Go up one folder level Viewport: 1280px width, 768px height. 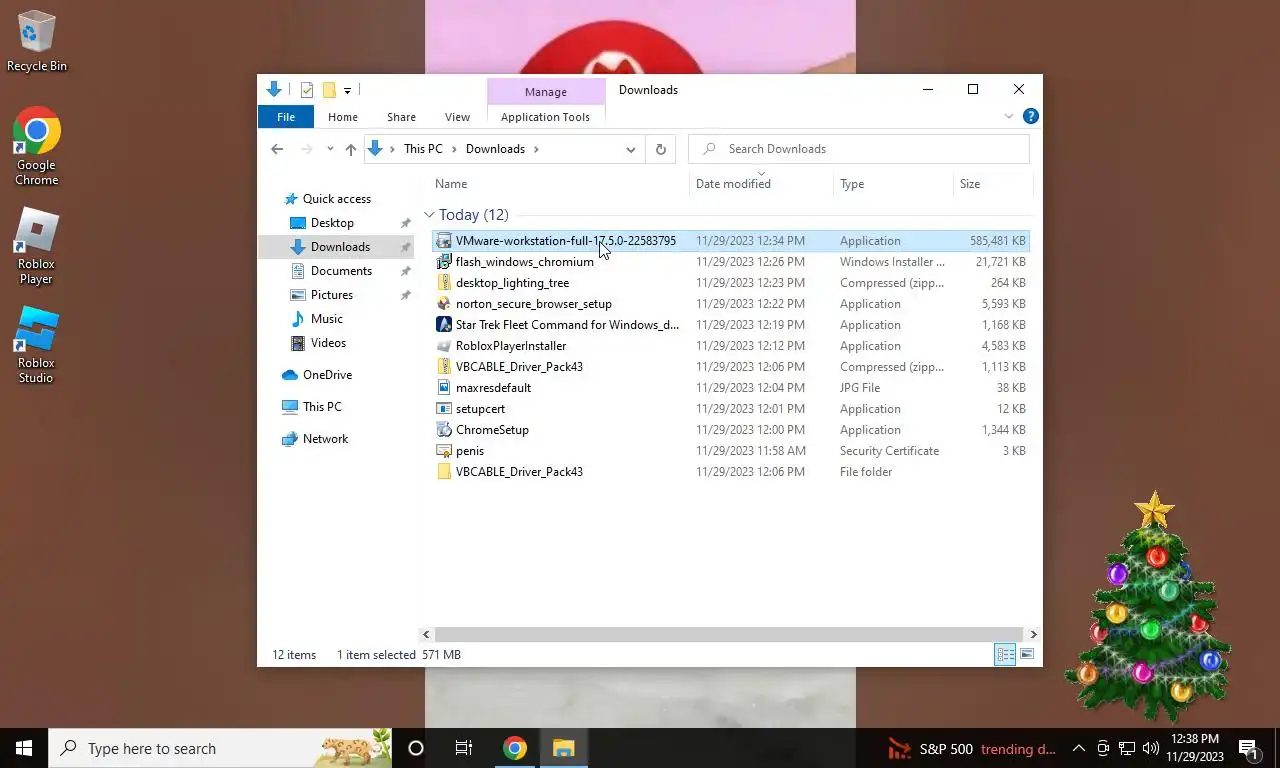(x=350, y=149)
